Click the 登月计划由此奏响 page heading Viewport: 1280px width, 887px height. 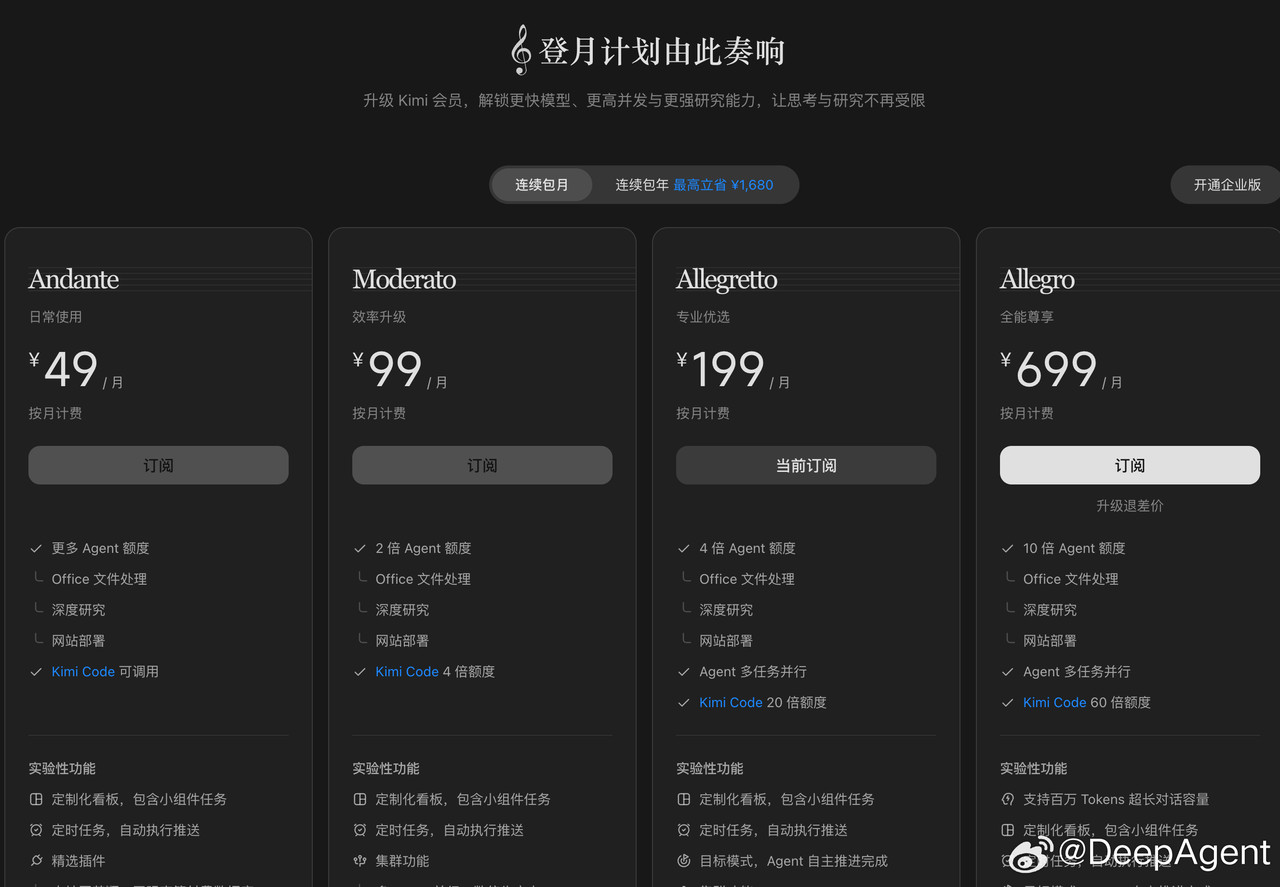coord(662,51)
